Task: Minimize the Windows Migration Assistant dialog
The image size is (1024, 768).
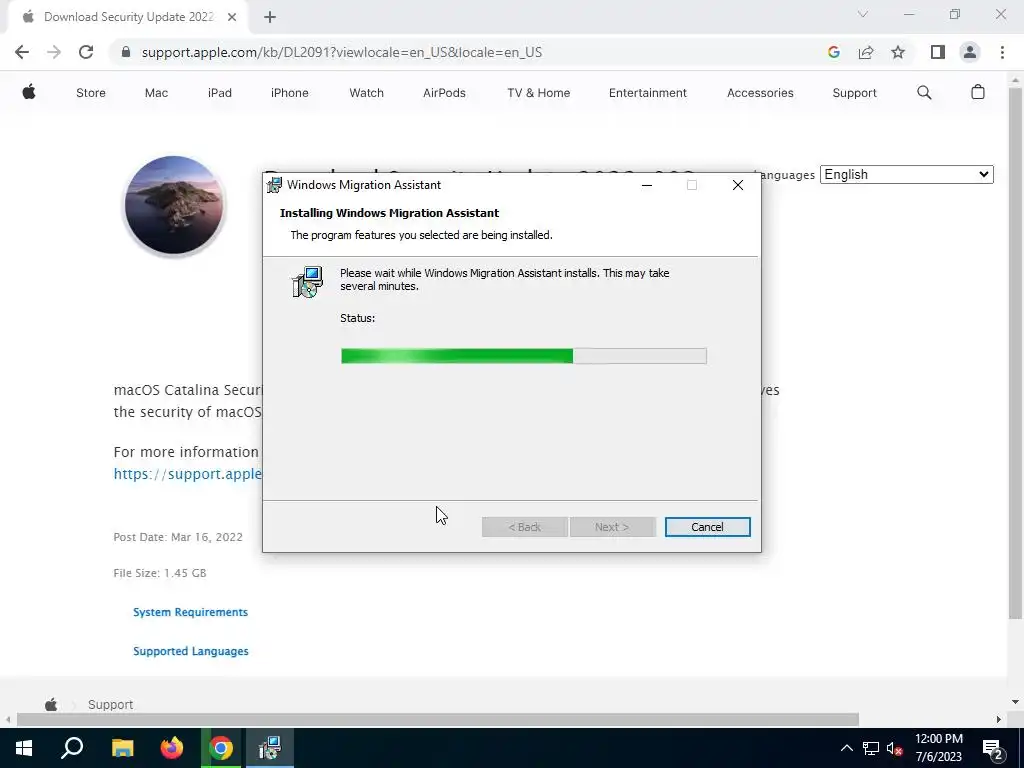Action: (647, 185)
